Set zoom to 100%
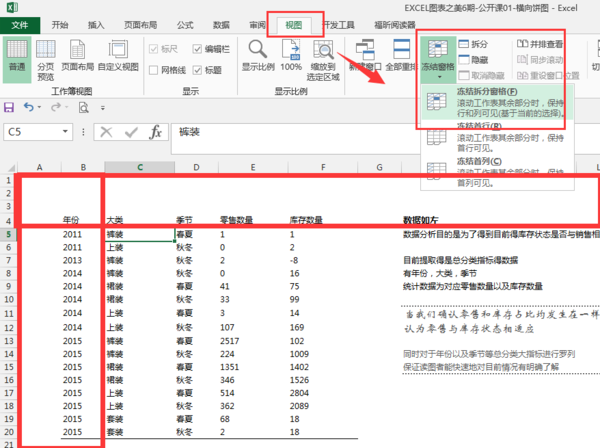The height and width of the screenshot is (448, 600). tap(291, 55)
